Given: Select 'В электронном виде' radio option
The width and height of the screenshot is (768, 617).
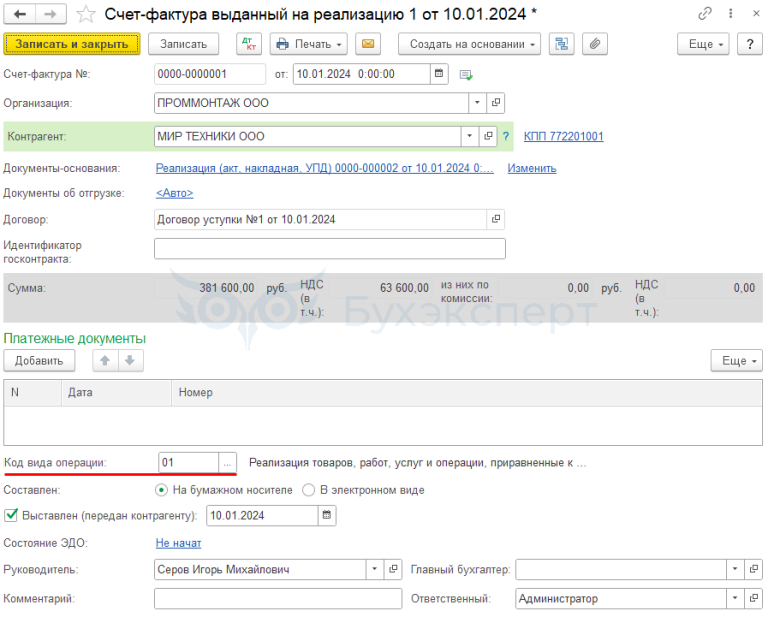Looking at the screenshot, I should point(310,490).
